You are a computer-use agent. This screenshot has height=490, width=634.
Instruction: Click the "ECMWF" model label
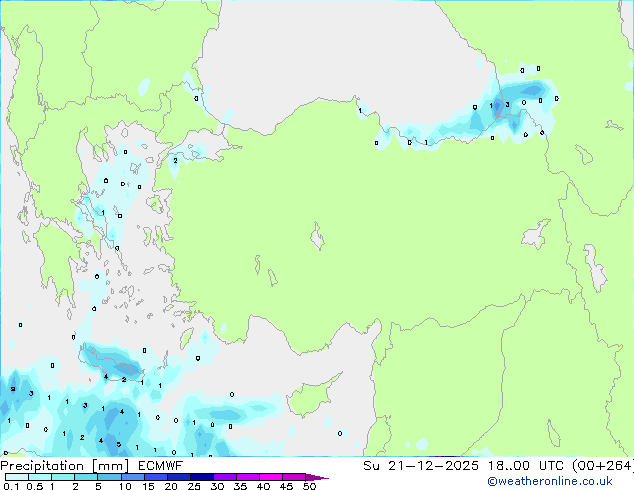pyautogui.click(x=161, y=466)
